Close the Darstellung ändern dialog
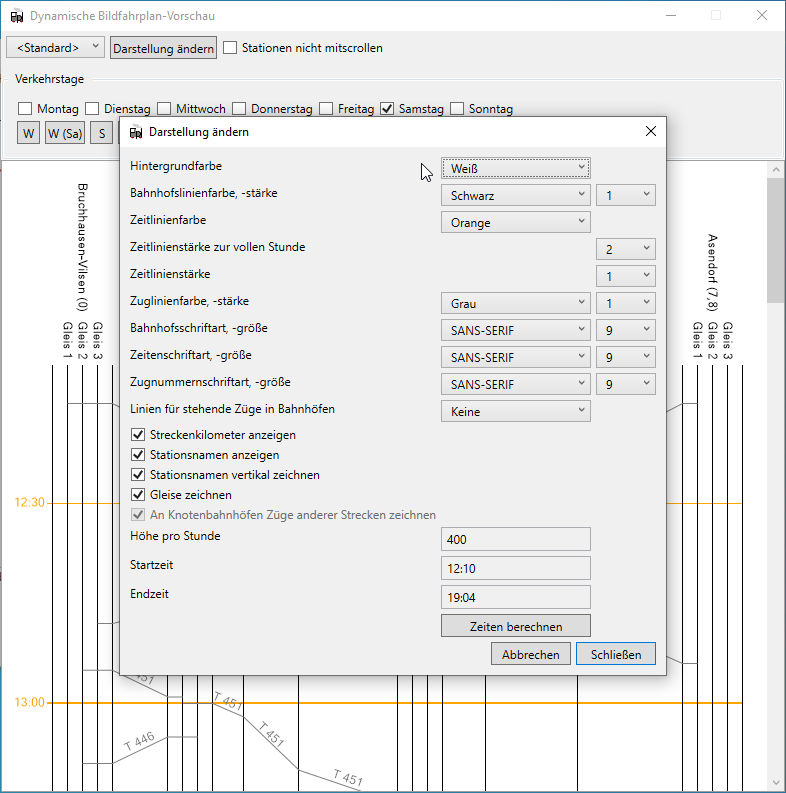Image resolution: width=786 pixels, height=793 pixels. point(650,131)
